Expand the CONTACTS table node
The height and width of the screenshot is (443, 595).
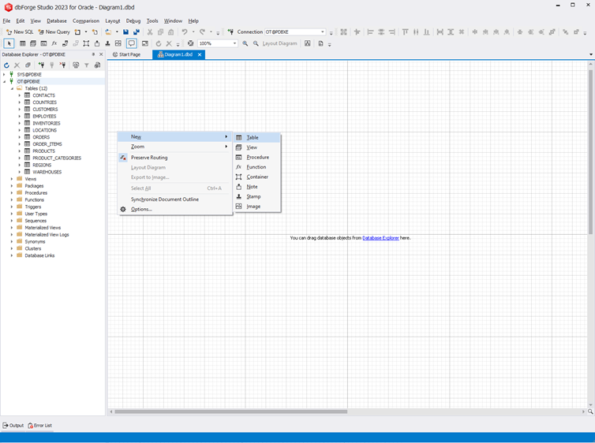click(19, 95)
